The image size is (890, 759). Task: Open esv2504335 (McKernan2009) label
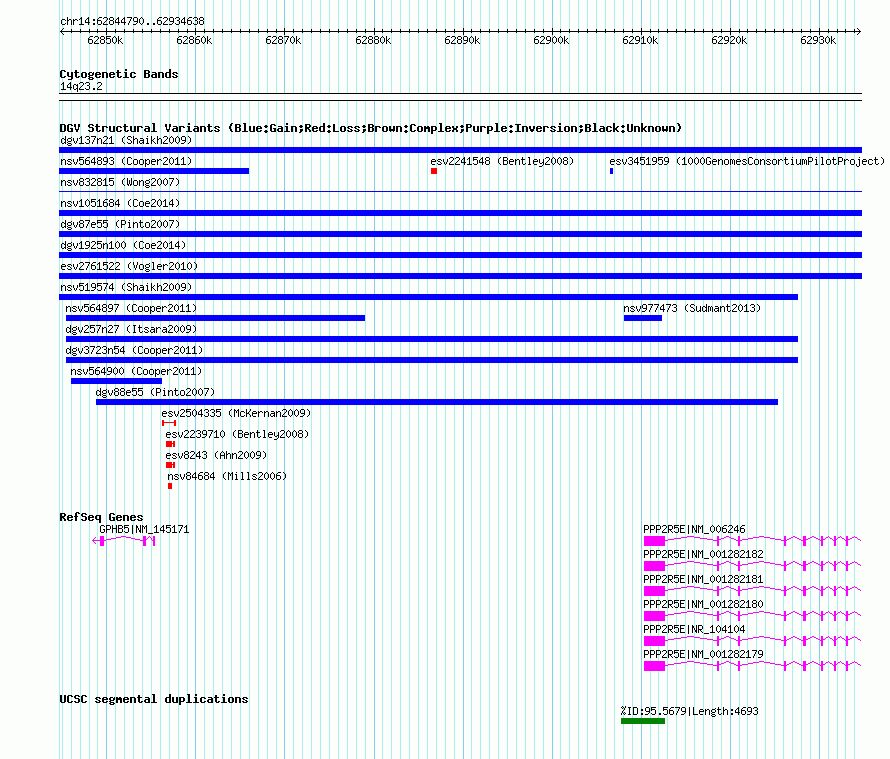coord(236,413)
